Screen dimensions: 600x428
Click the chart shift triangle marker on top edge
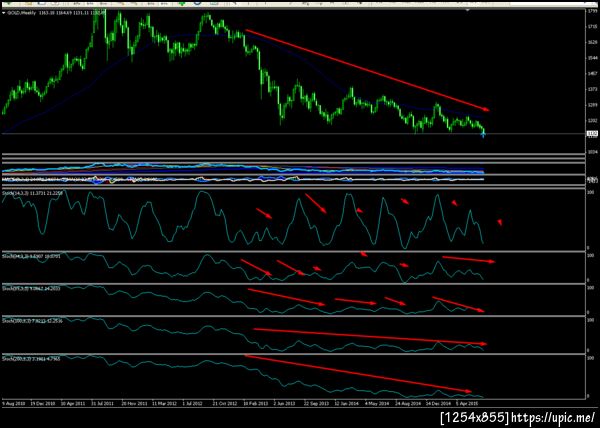(x=467, y=11)
